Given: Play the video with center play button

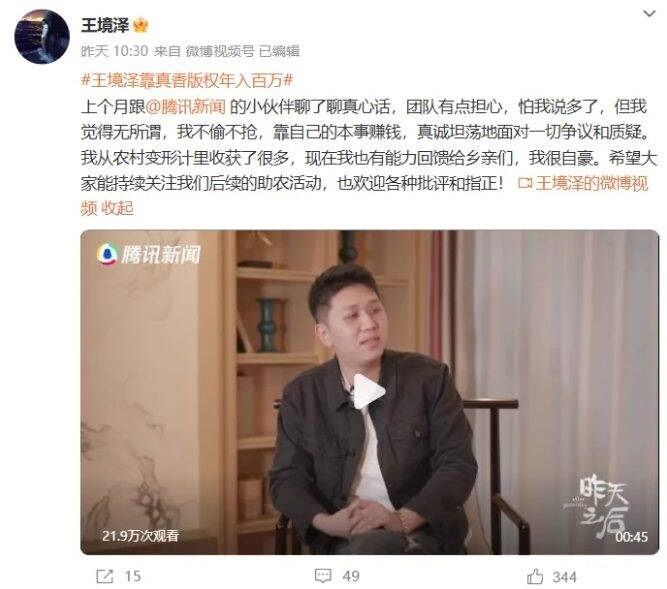Looking at the screenshot, I should (x=369, y=392).
